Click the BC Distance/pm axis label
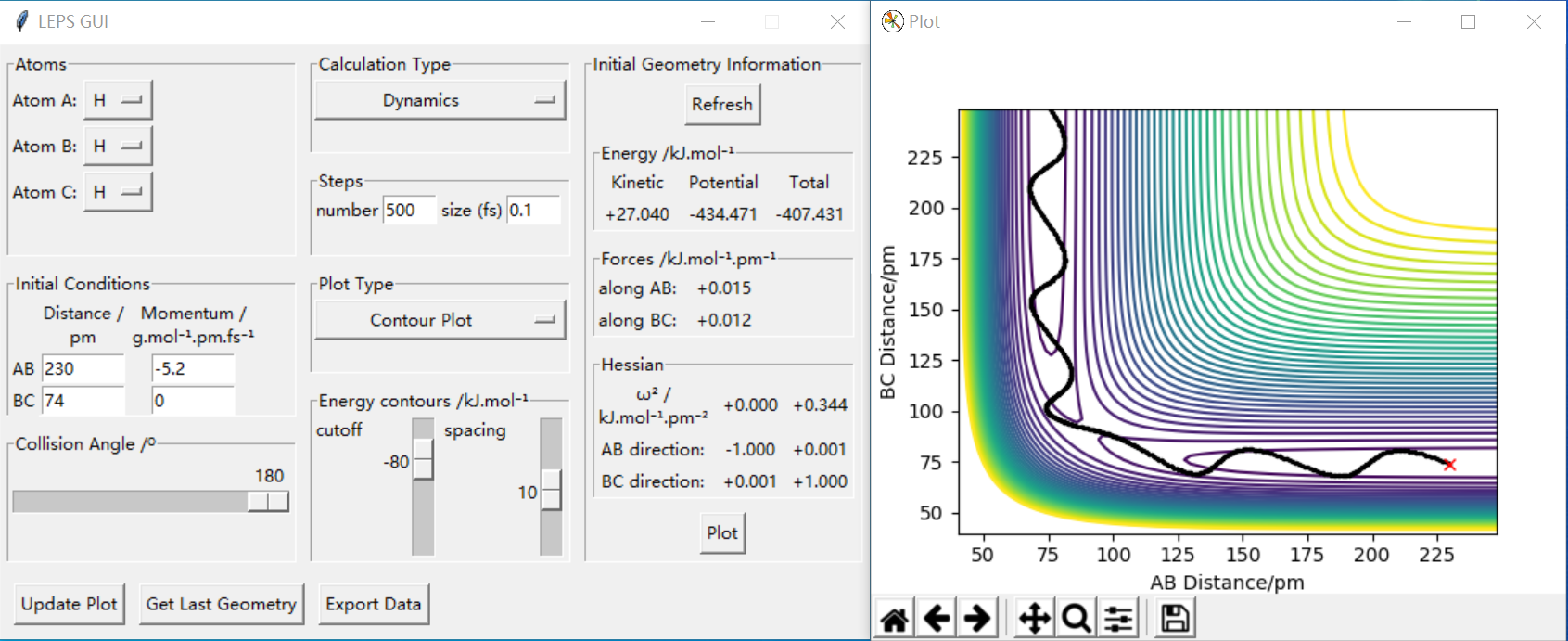Viewport: 1568px width, 641px height. click(887, 322)
